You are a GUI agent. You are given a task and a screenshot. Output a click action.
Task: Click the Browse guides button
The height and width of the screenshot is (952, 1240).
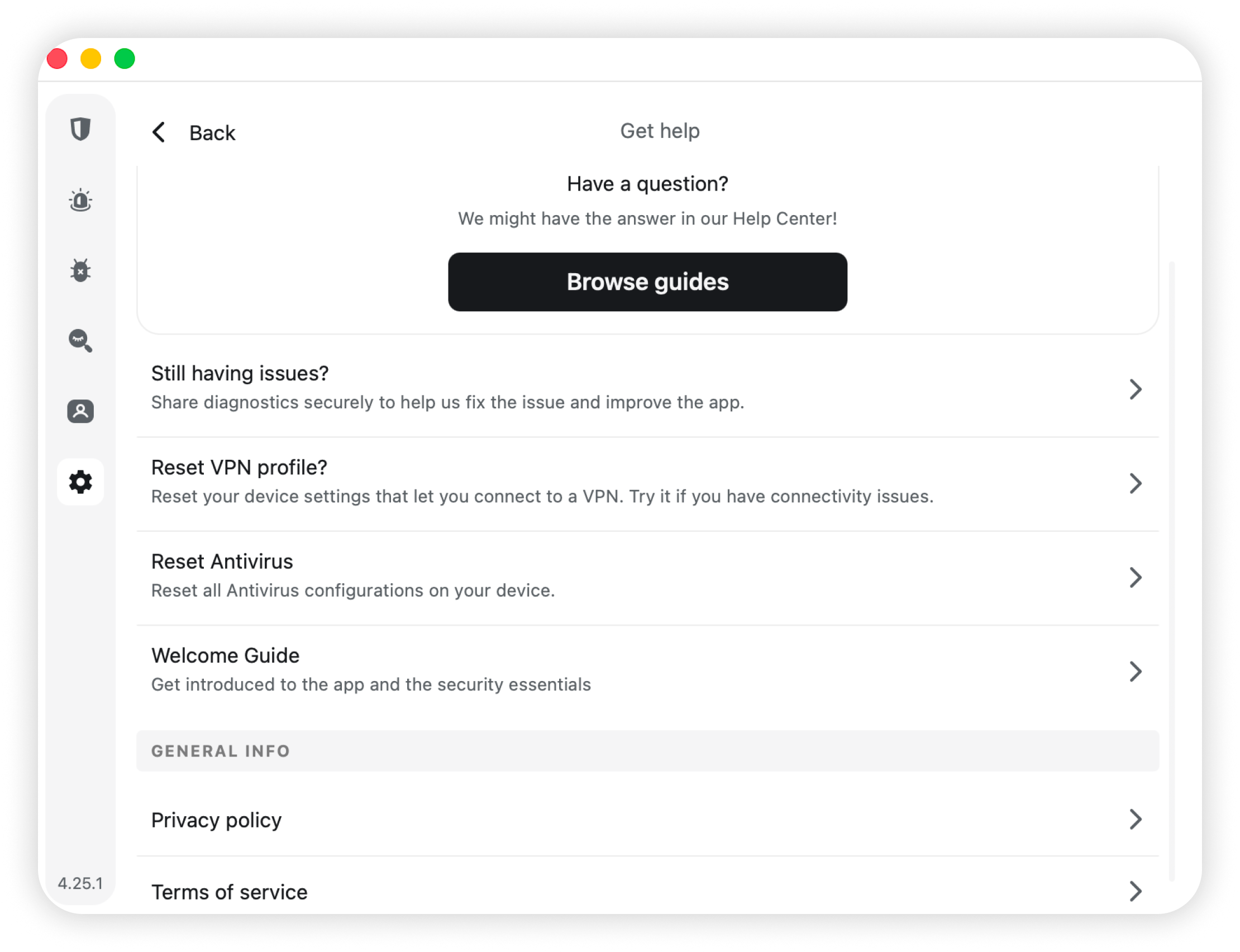tap(647, 282)
